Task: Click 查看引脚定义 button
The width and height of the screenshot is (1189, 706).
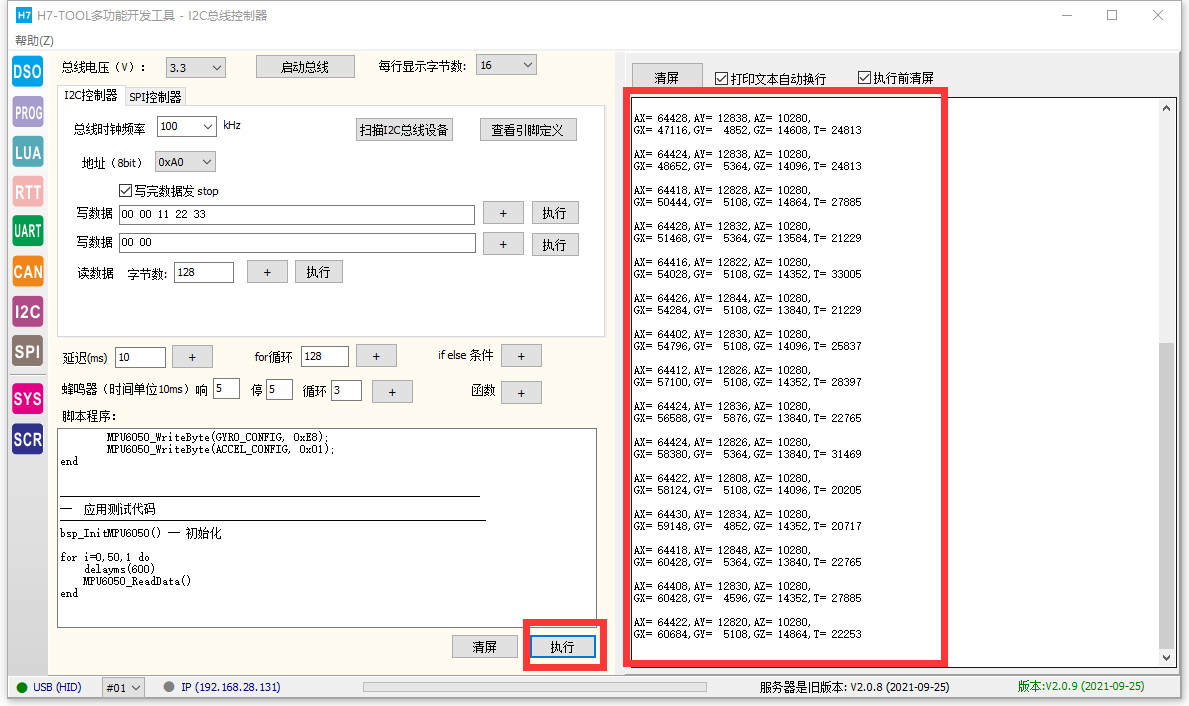Action: click(528, 130)
